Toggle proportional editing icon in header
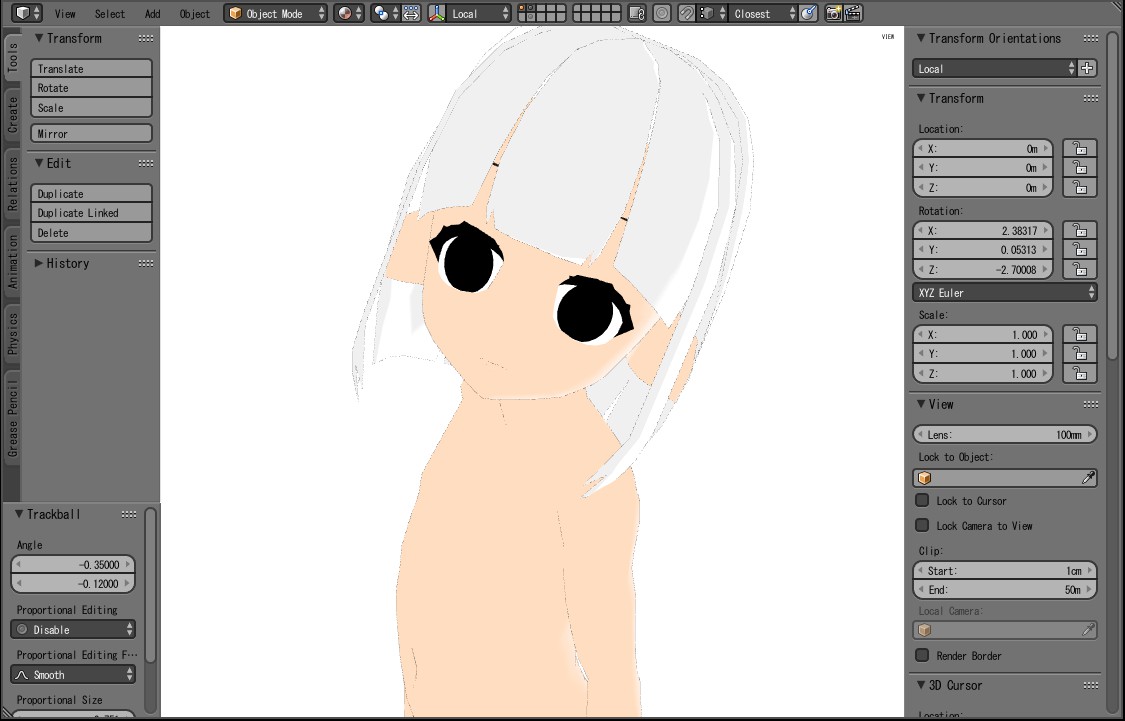 [x=662, y=13]
